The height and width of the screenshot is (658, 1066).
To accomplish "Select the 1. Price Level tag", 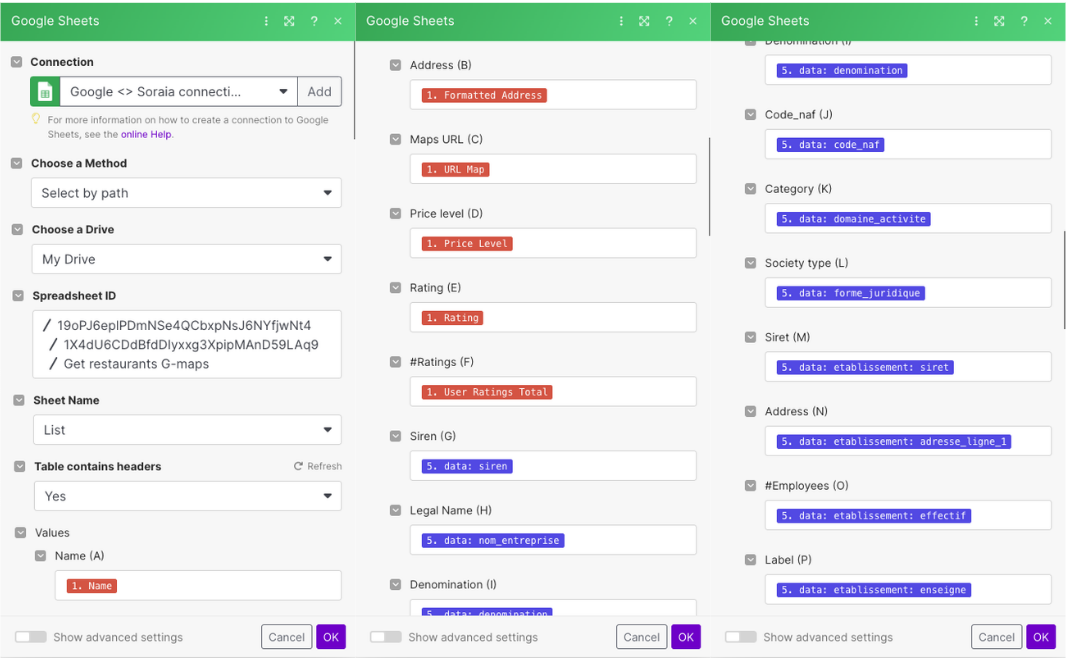I will [467, 243].
